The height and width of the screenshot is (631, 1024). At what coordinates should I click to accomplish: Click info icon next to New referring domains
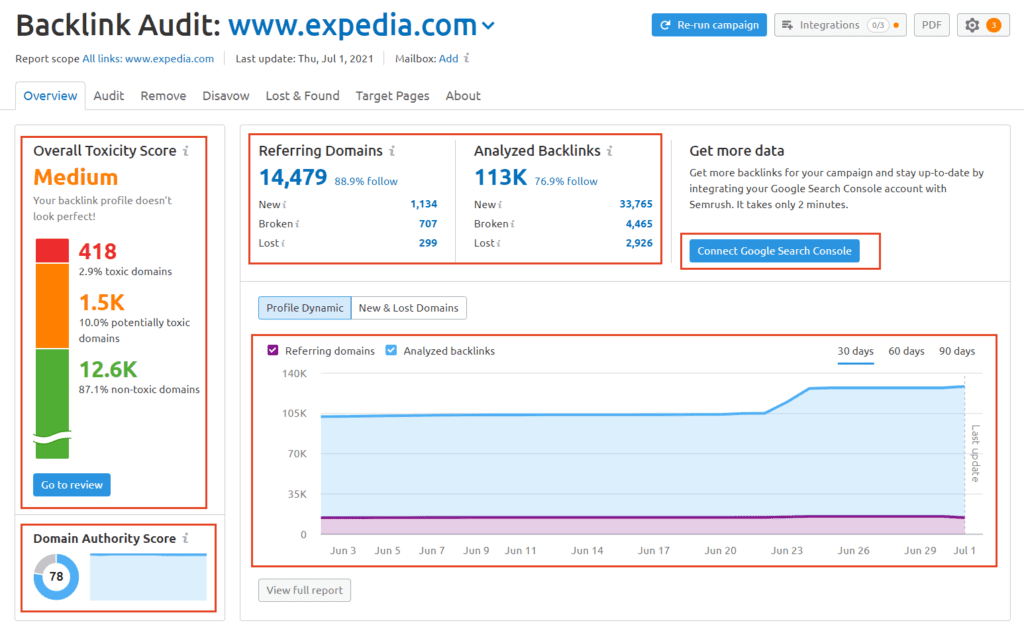(284, 204)
